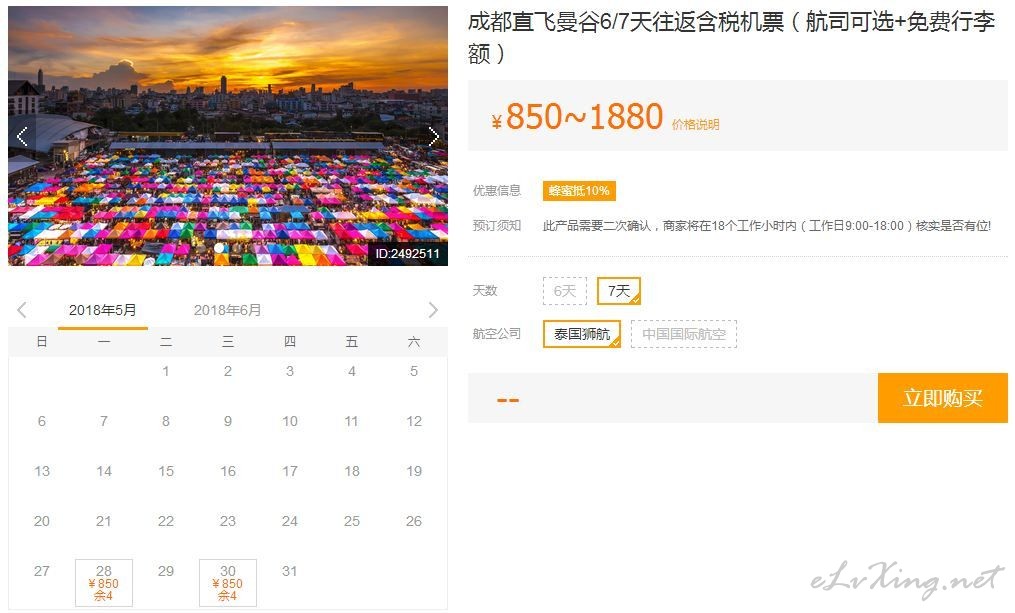
Task: Advance the calendar to later months
Action: (433, 310)
